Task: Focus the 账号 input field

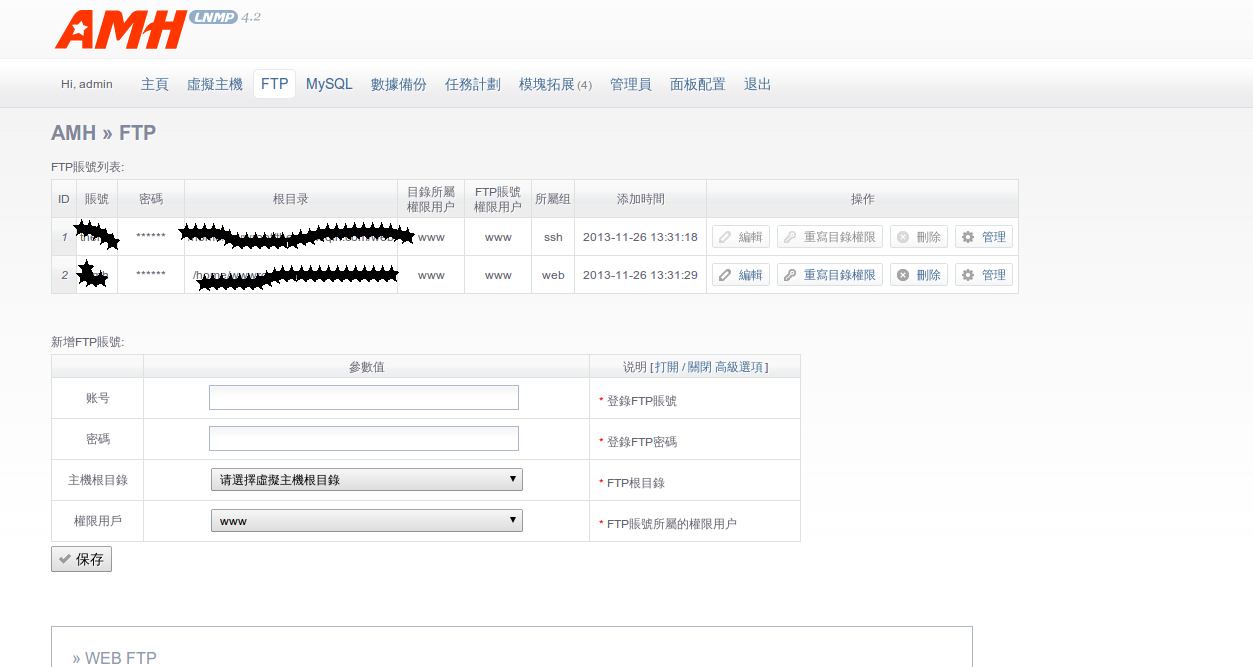Action: (x=364, y=398)
